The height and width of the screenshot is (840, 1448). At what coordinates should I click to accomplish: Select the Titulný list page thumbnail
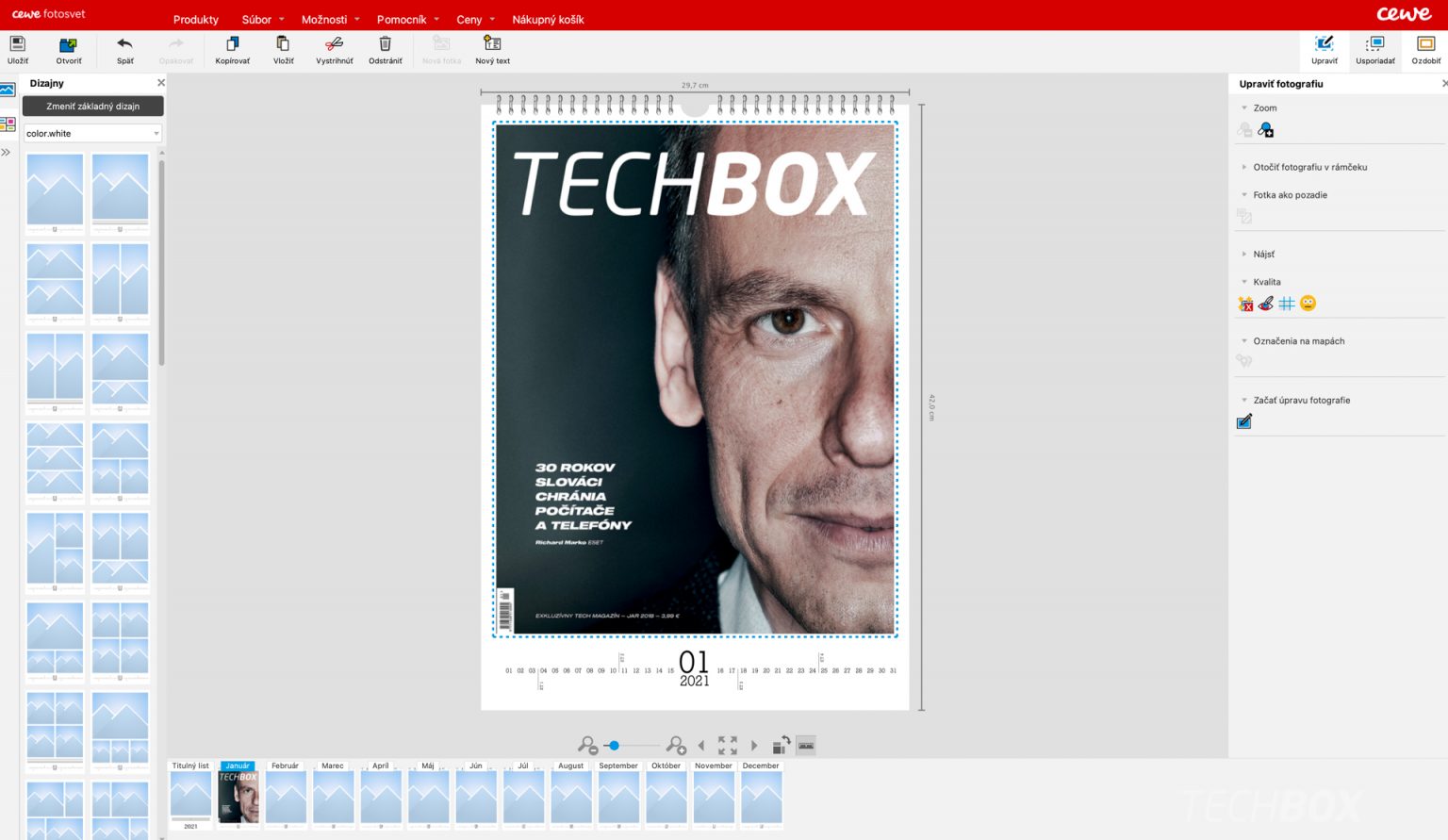190,796
